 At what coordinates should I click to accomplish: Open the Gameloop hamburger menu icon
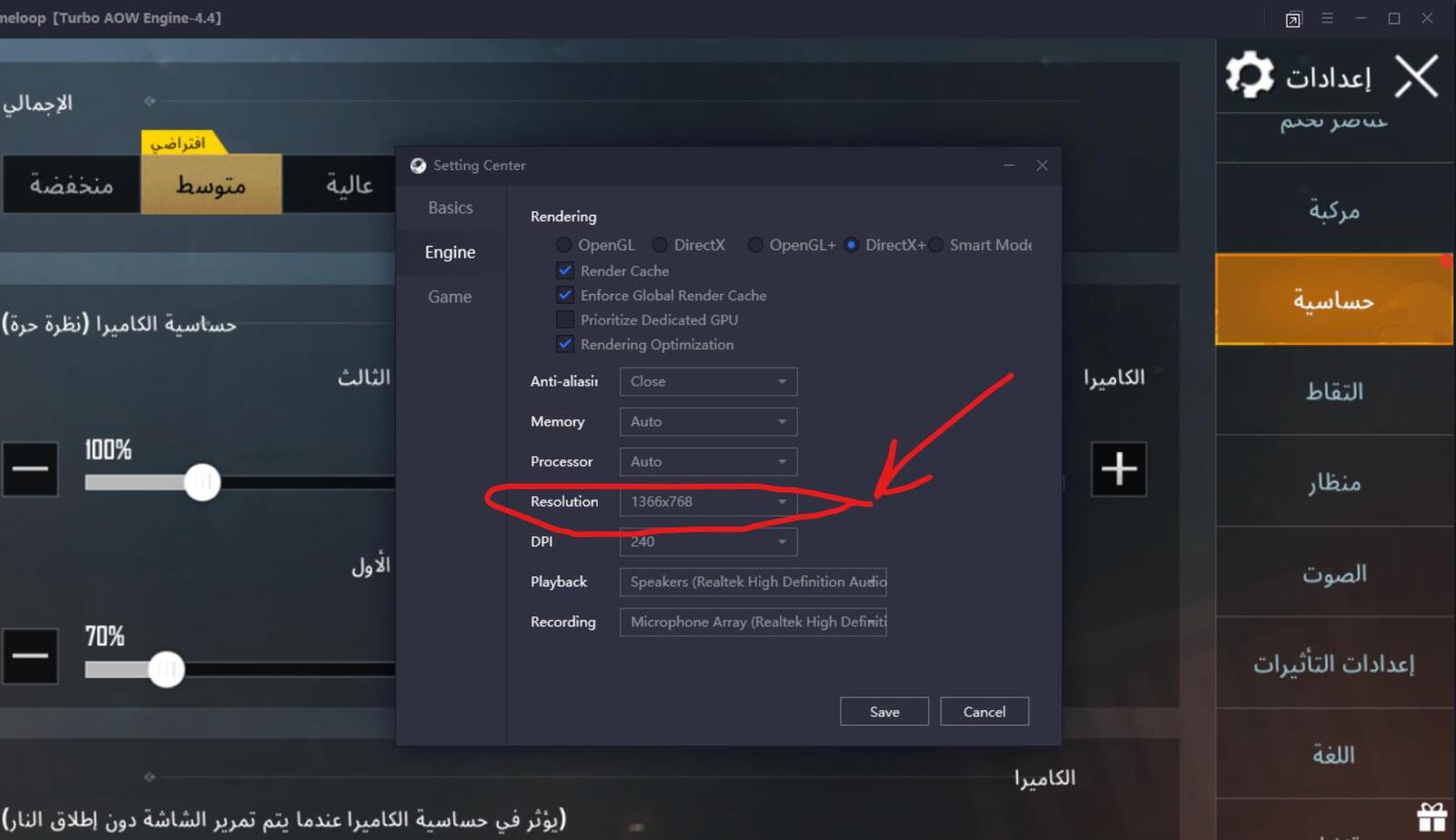[1328, 18]
